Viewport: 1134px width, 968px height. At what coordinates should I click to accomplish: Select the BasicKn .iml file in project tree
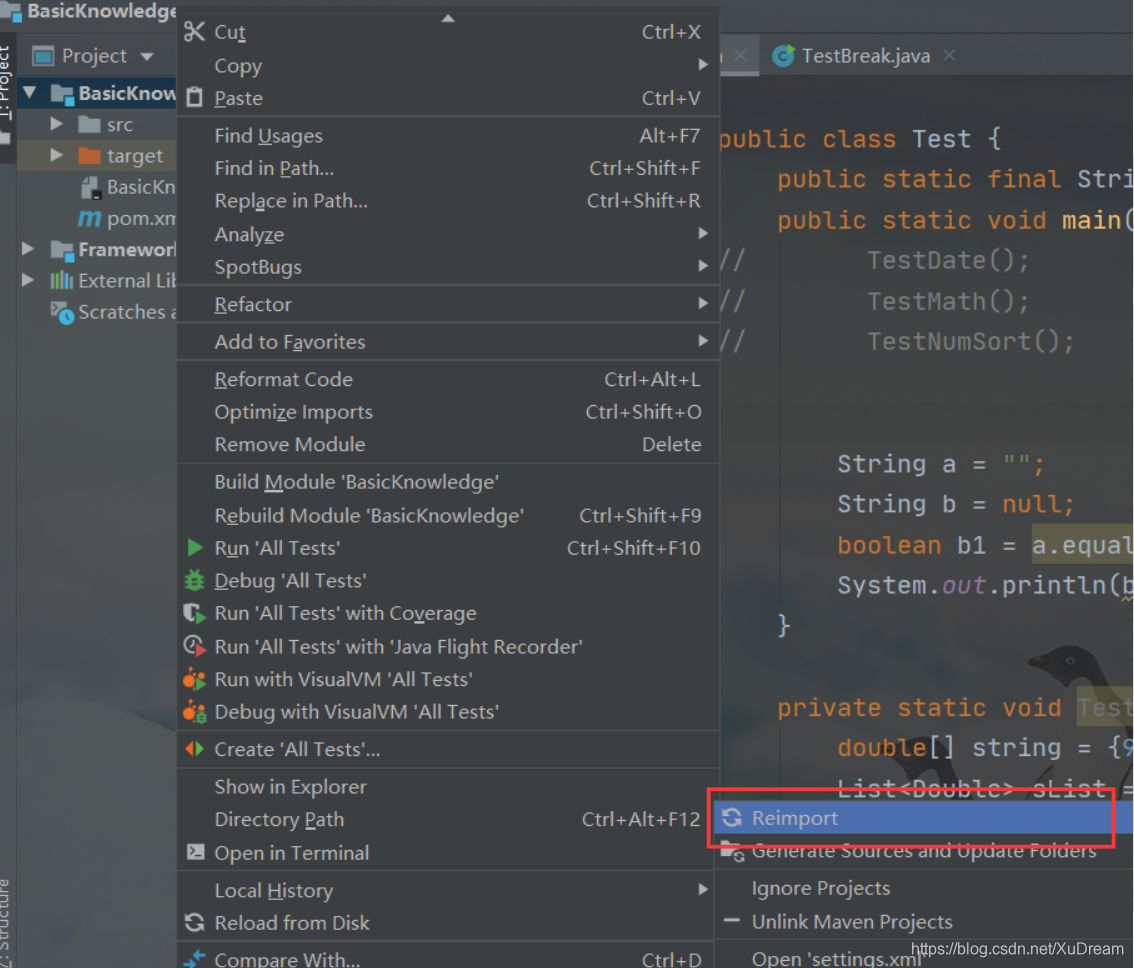[129, 187]
